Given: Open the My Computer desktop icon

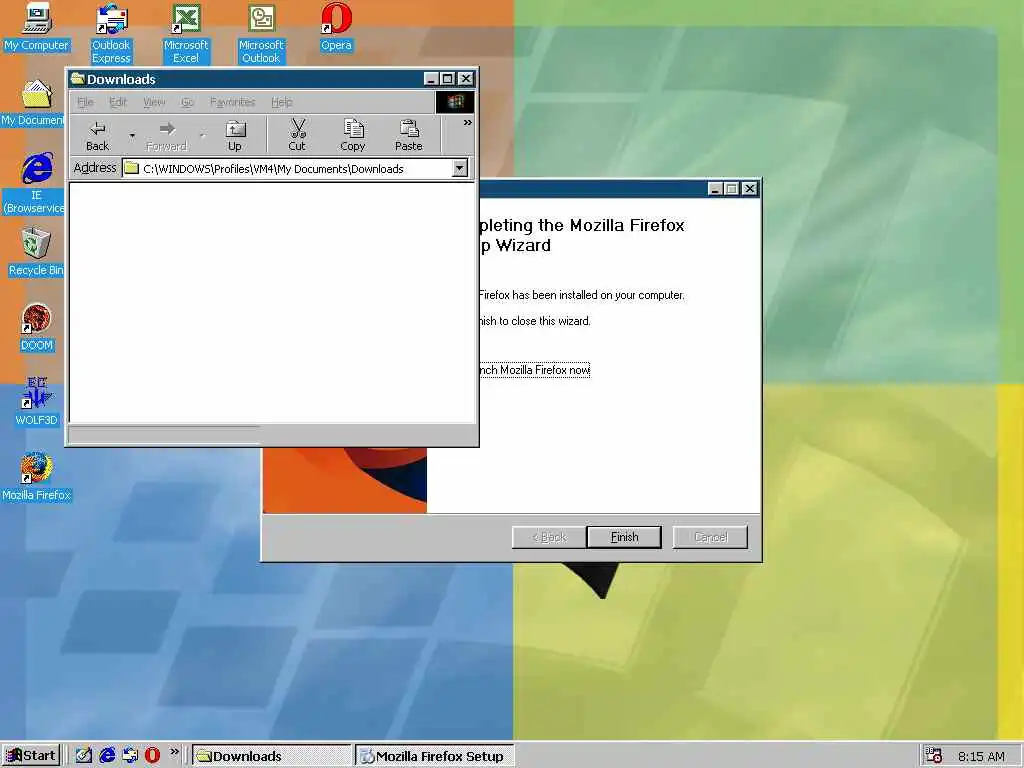Looking at the screenshot, I should (37, 27).
